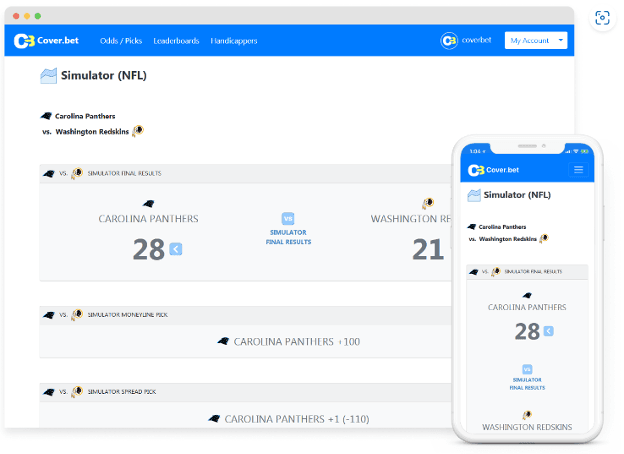The width and height of the screenshot is (624, 454).
Task: Click WASHINGTON REDSKINS team label on the phone
Action: (x=527, y=427)
